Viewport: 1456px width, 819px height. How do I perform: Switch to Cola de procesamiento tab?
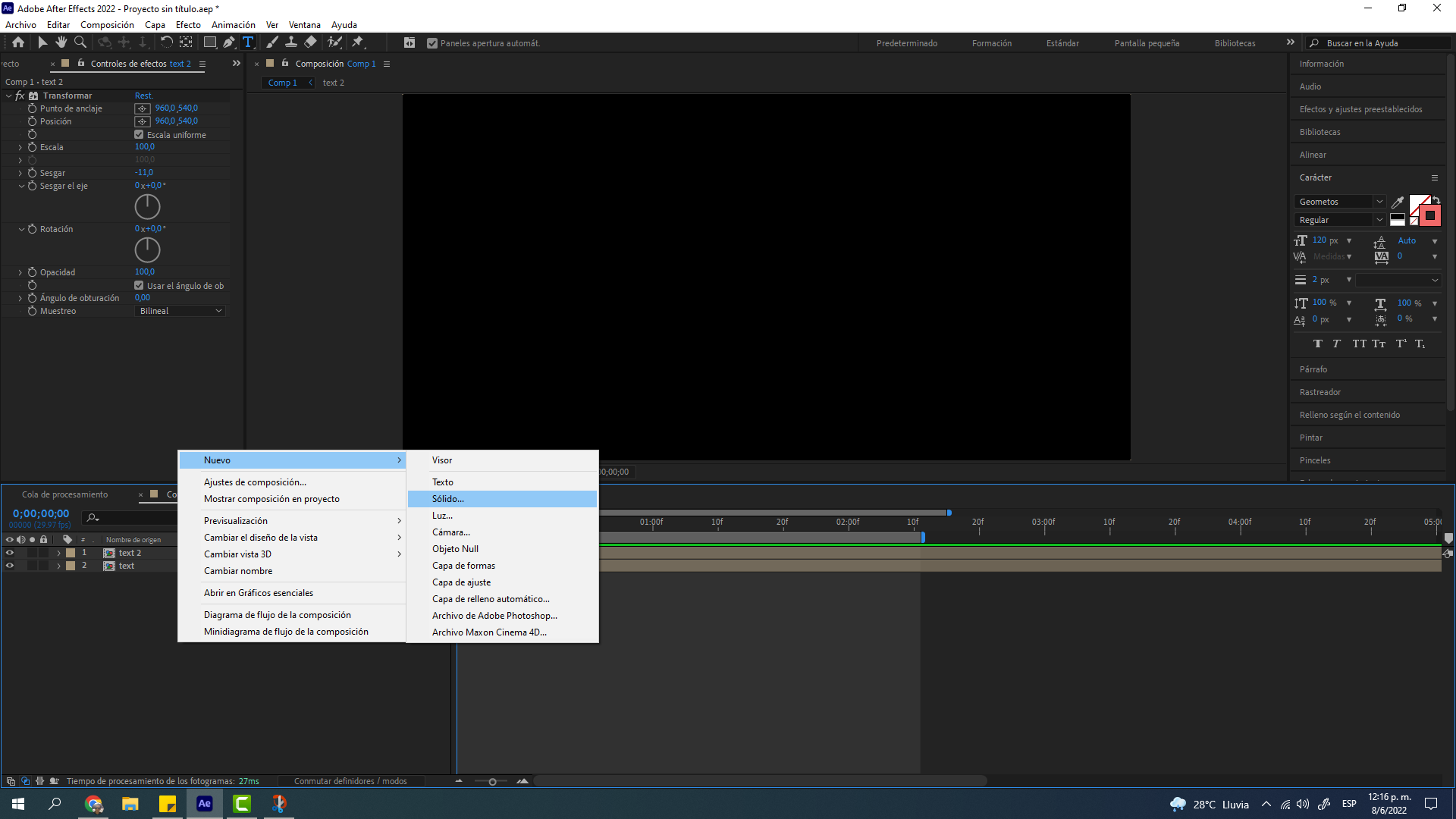click(64, 494)
